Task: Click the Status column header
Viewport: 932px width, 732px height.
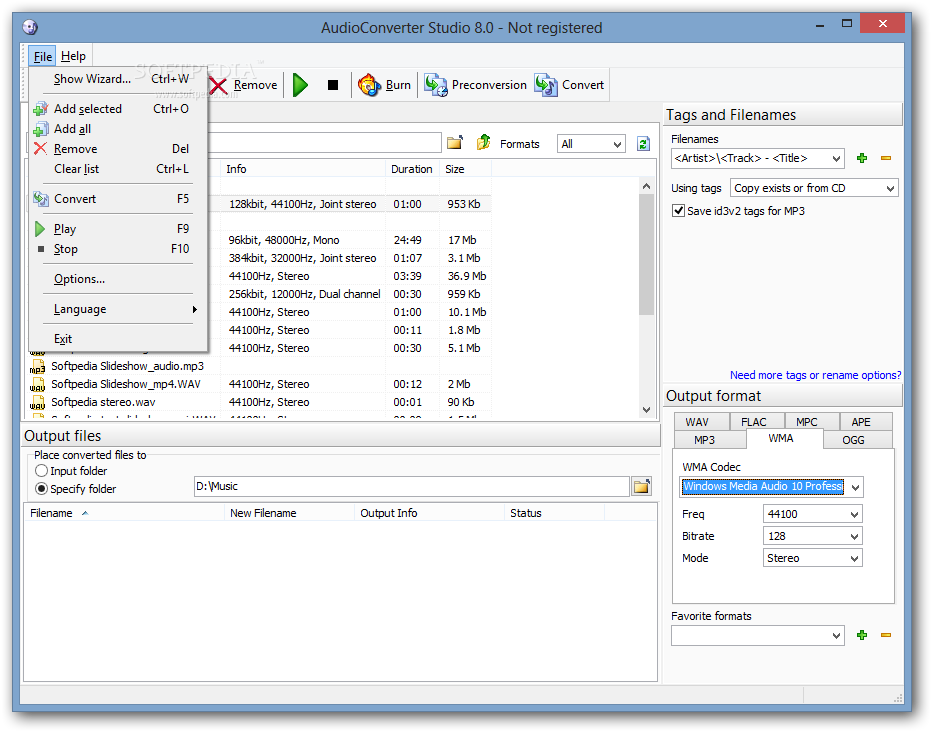Action: click(x=554, y=513)
